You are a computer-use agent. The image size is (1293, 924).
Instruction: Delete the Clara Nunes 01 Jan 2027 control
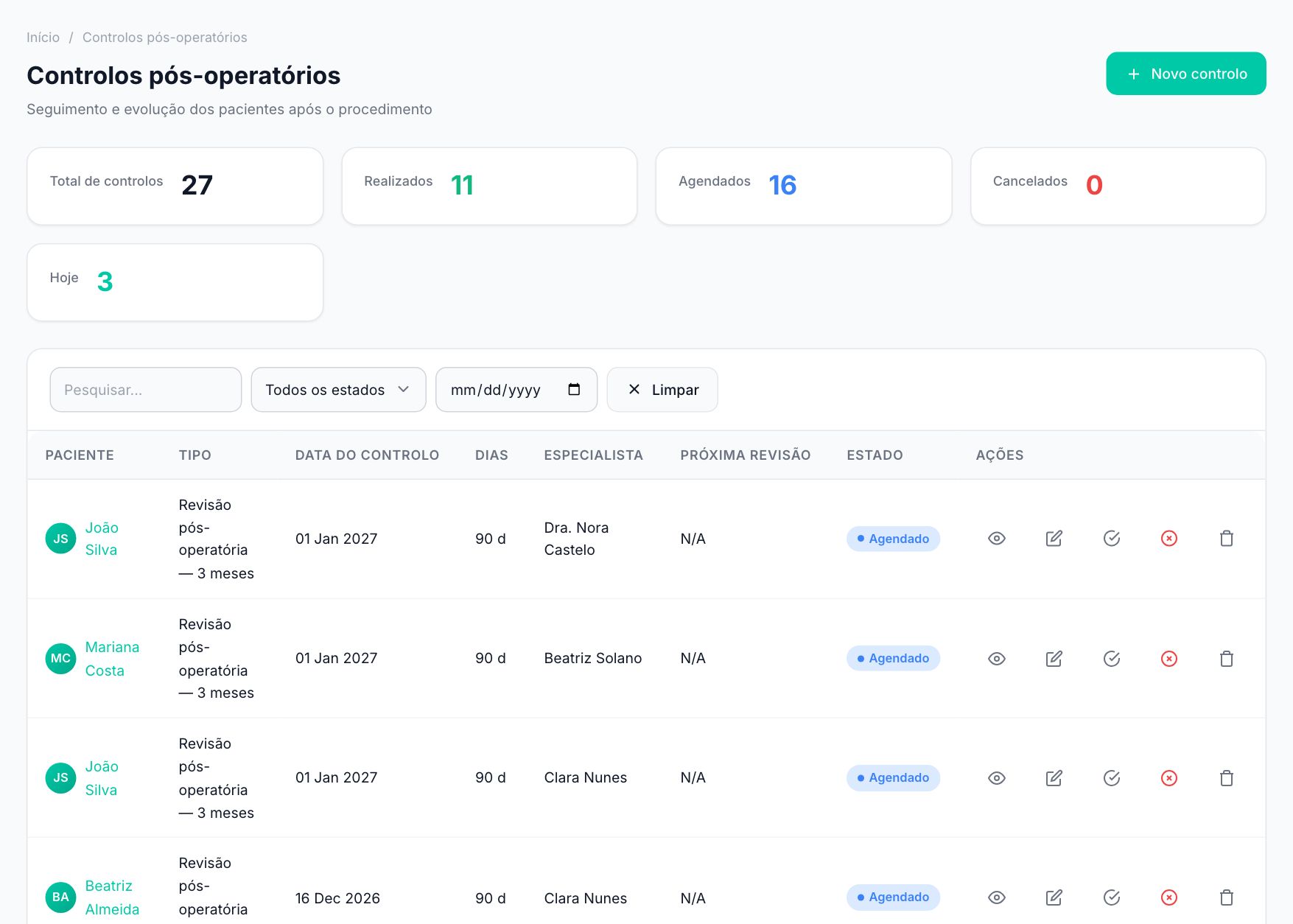pyautogui.click(x=1226, y=778)
